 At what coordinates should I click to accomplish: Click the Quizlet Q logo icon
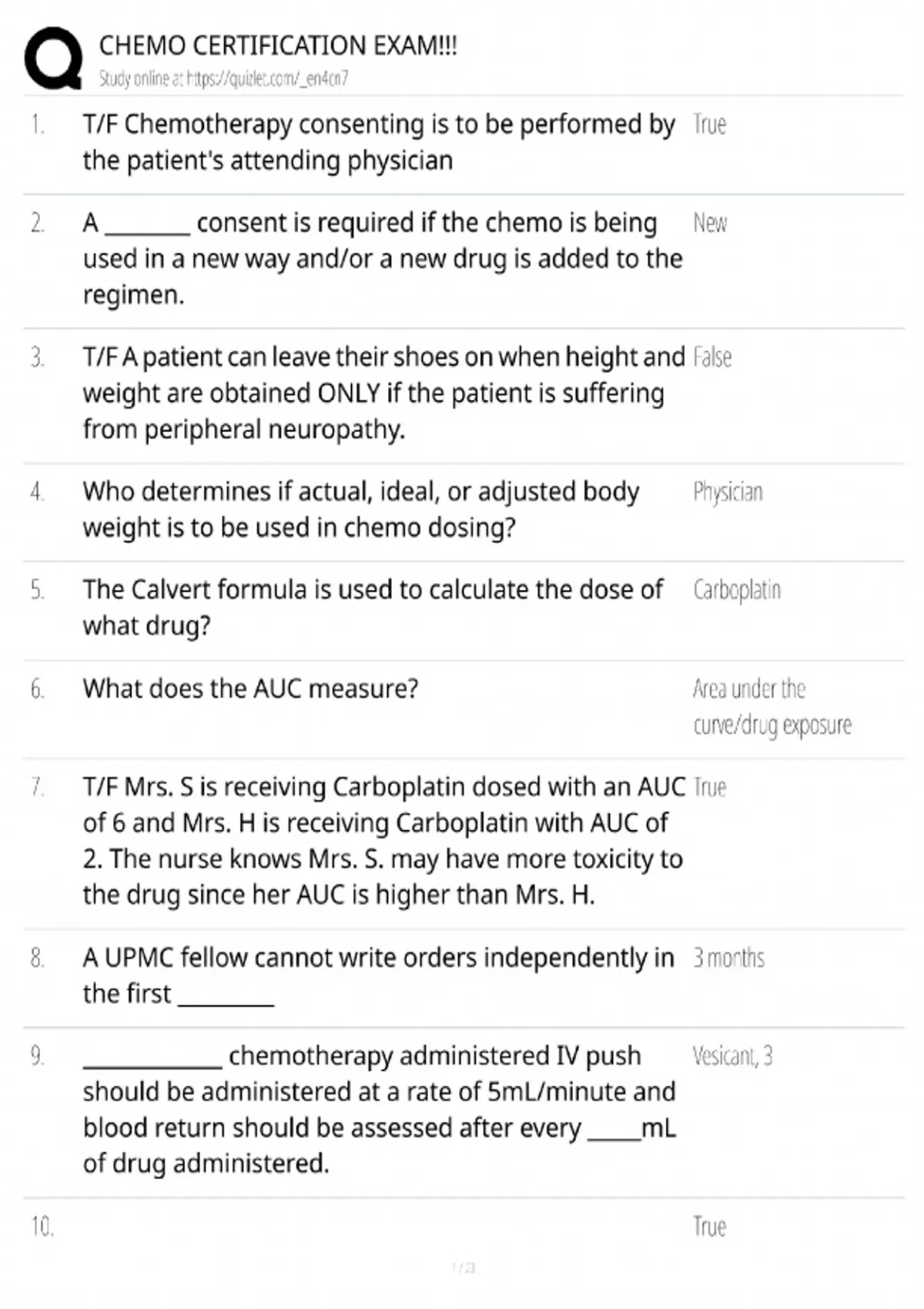coord(53,59)
